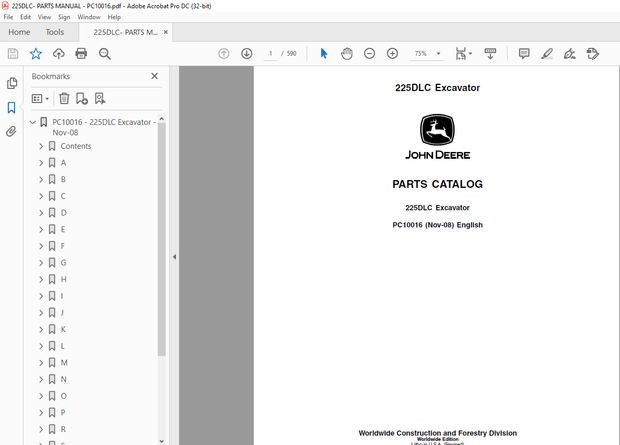
Task: Close the Bookmarks panel
Action: click(x=155, y=76)
